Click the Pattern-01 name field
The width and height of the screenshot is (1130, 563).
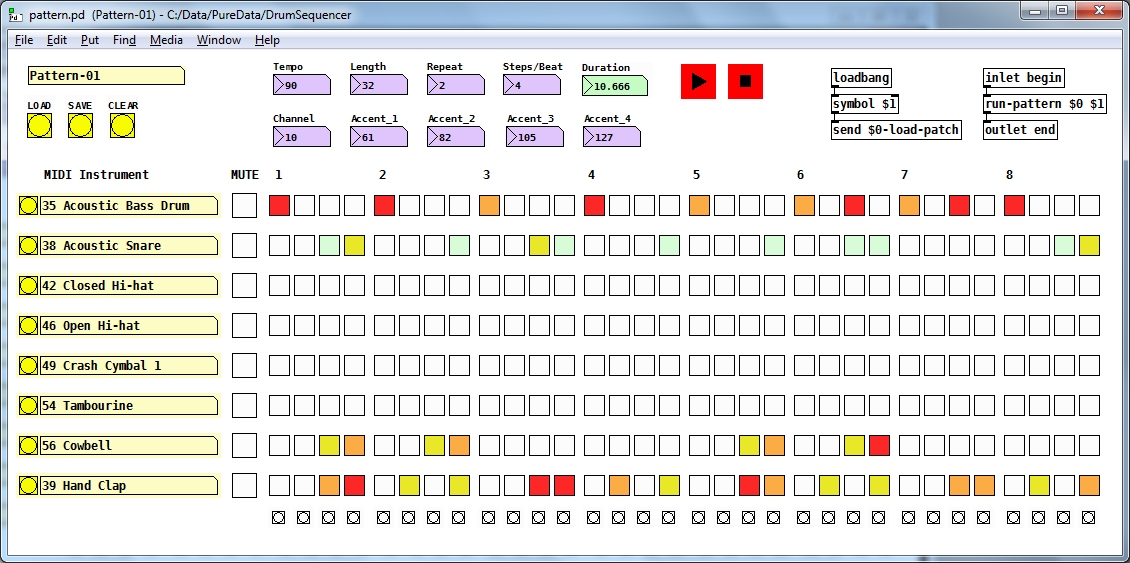click(107, 76)
